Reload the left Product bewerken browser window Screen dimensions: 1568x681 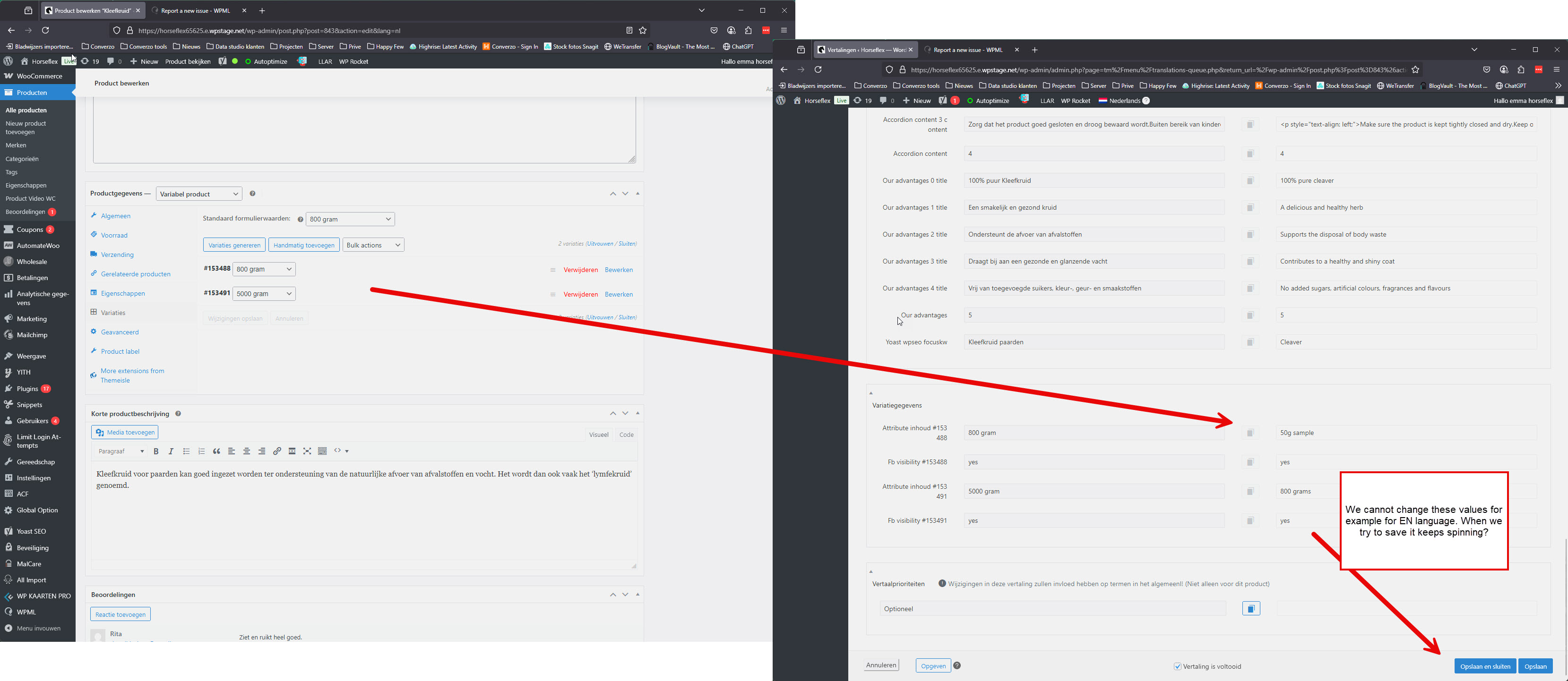(x=45, y=30)
